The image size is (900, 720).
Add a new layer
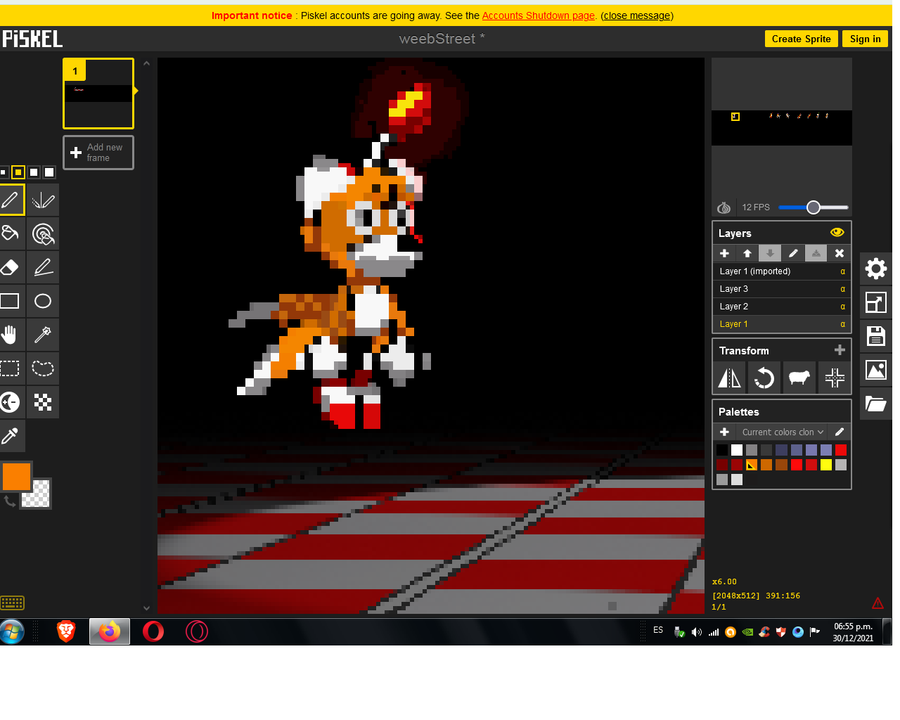pyautogui.click(x=724, y=253)
